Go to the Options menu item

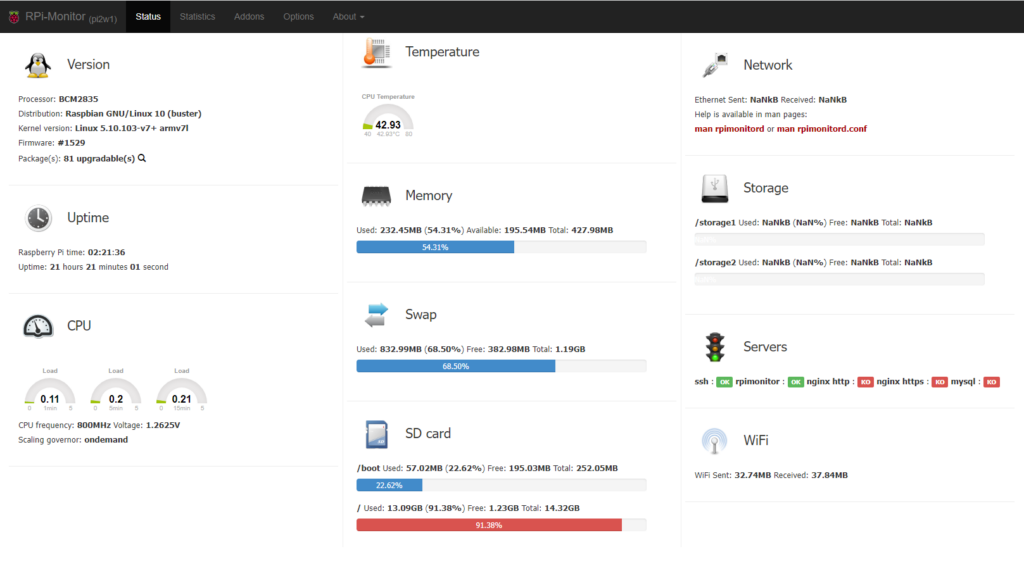coord(298,17)
